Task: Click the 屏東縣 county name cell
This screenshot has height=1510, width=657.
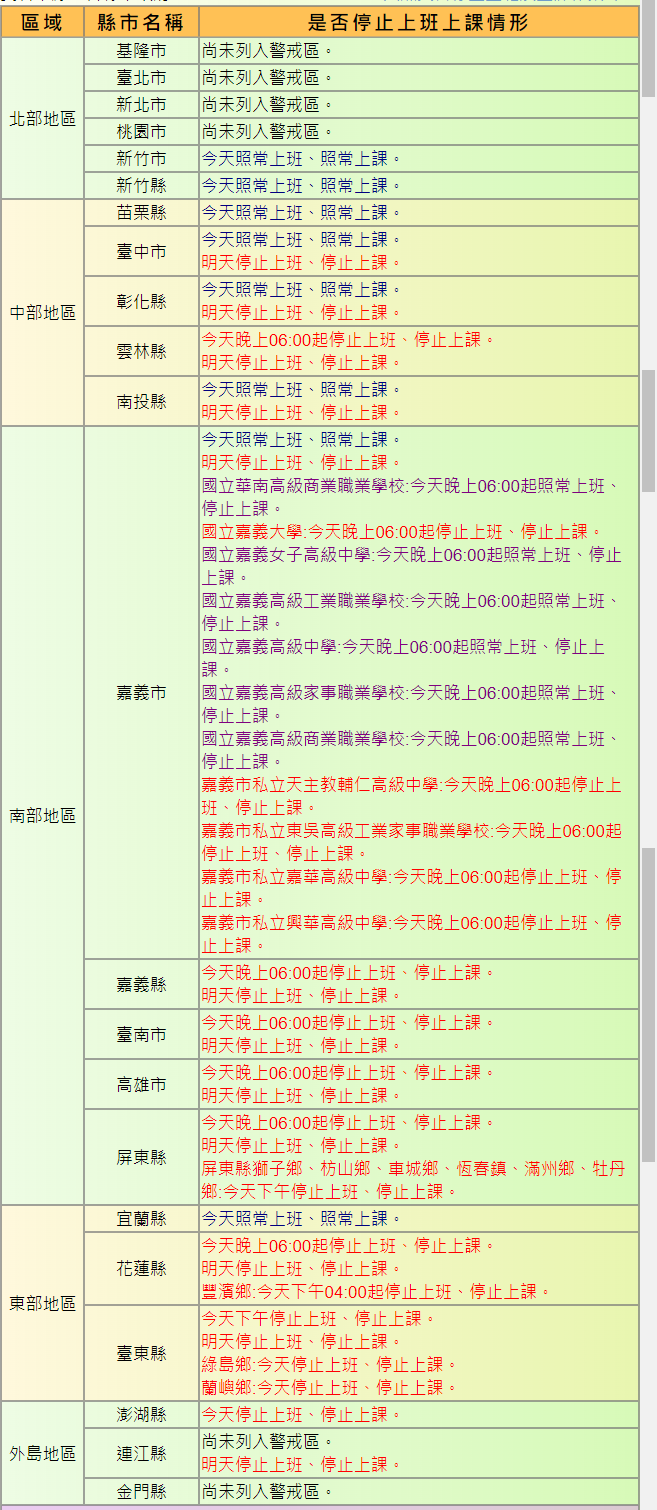Action: click(x=141, y=1157)
